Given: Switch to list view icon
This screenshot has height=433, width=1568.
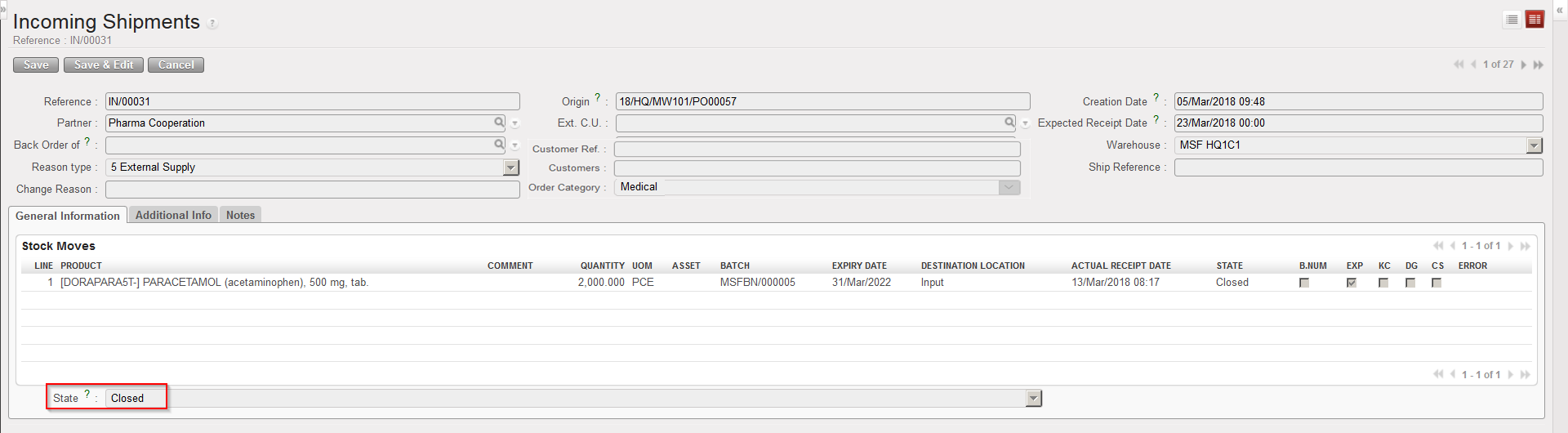Looking at the screenshot, I should 1512,20.
